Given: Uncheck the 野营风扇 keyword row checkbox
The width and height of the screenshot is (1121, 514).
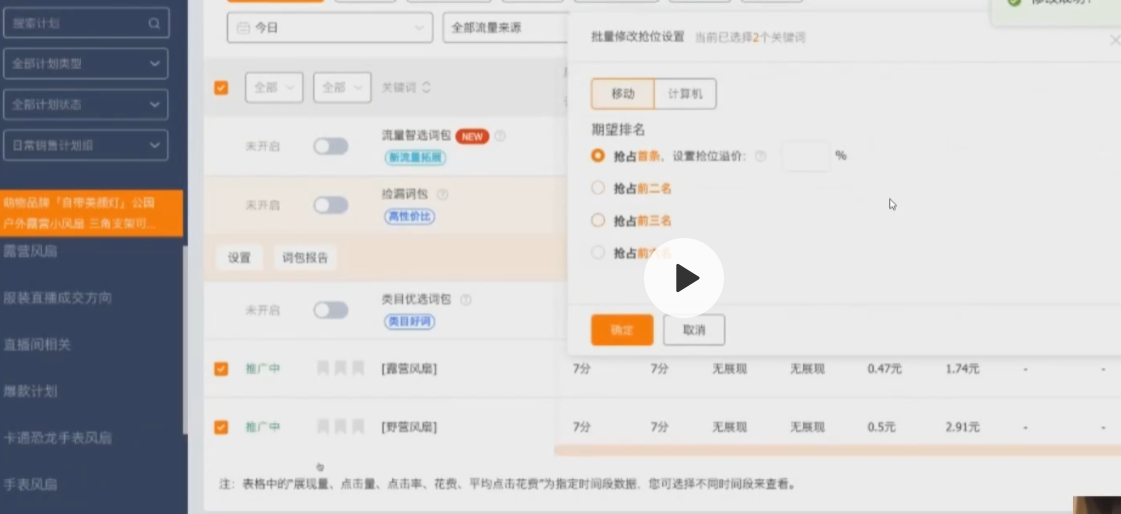Looking at the screenshot, I should click(221, 427).
